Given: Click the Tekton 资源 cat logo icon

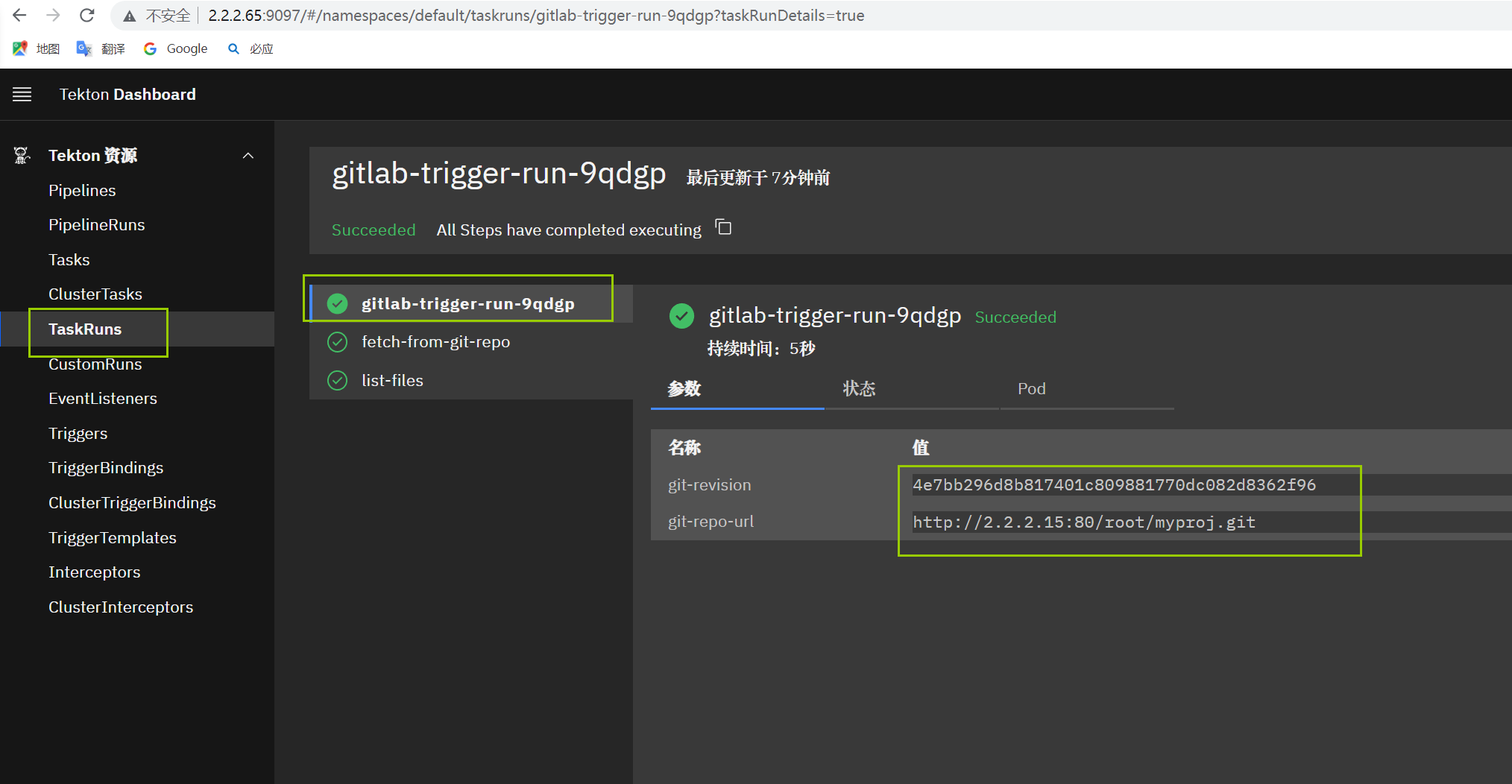Looking at the screenshot, I should [22, 155].
